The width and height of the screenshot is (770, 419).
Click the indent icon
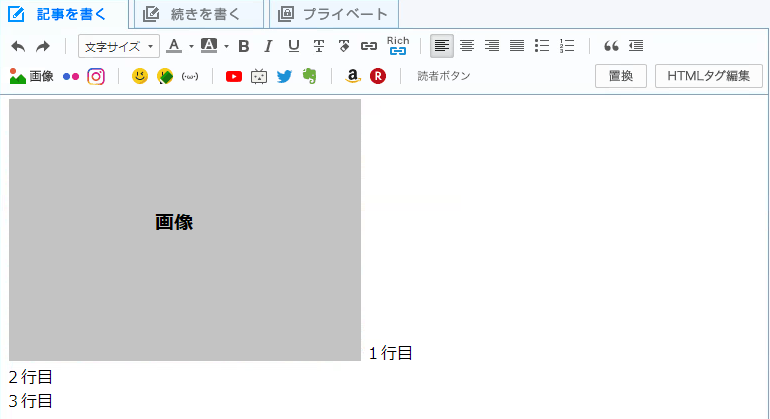pyautogui.click(x=636, y=46)
